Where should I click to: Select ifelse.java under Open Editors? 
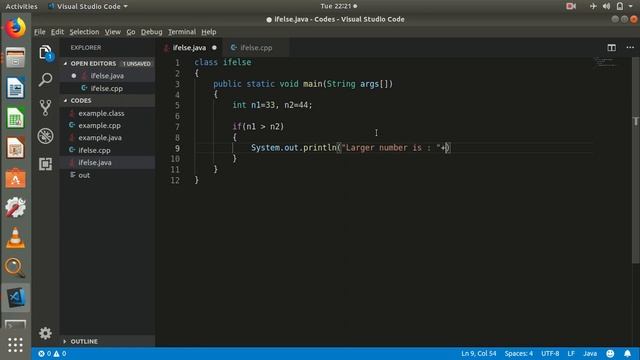click(107, 76)
